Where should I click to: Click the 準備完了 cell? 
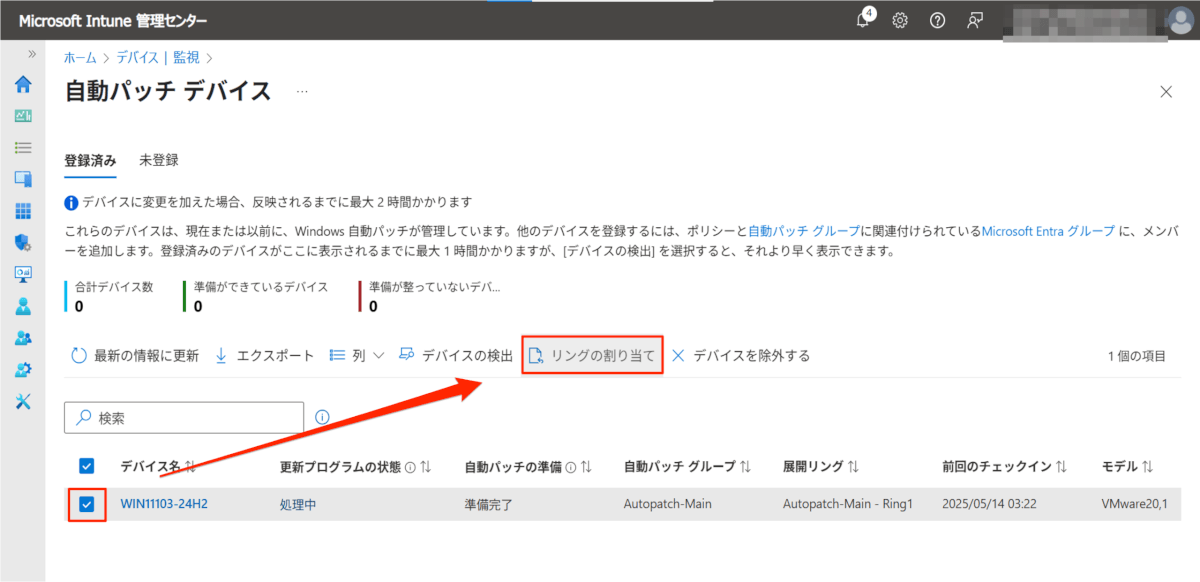coord(489,504)
